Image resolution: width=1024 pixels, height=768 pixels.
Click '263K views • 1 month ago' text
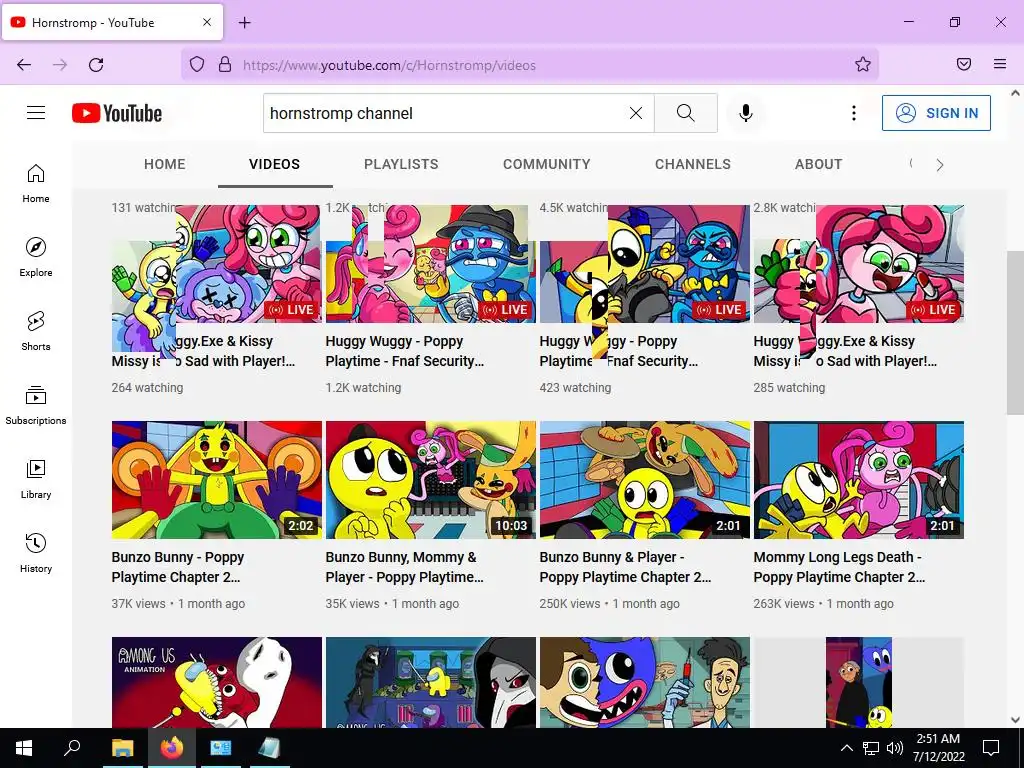click(x=824, y=603)
